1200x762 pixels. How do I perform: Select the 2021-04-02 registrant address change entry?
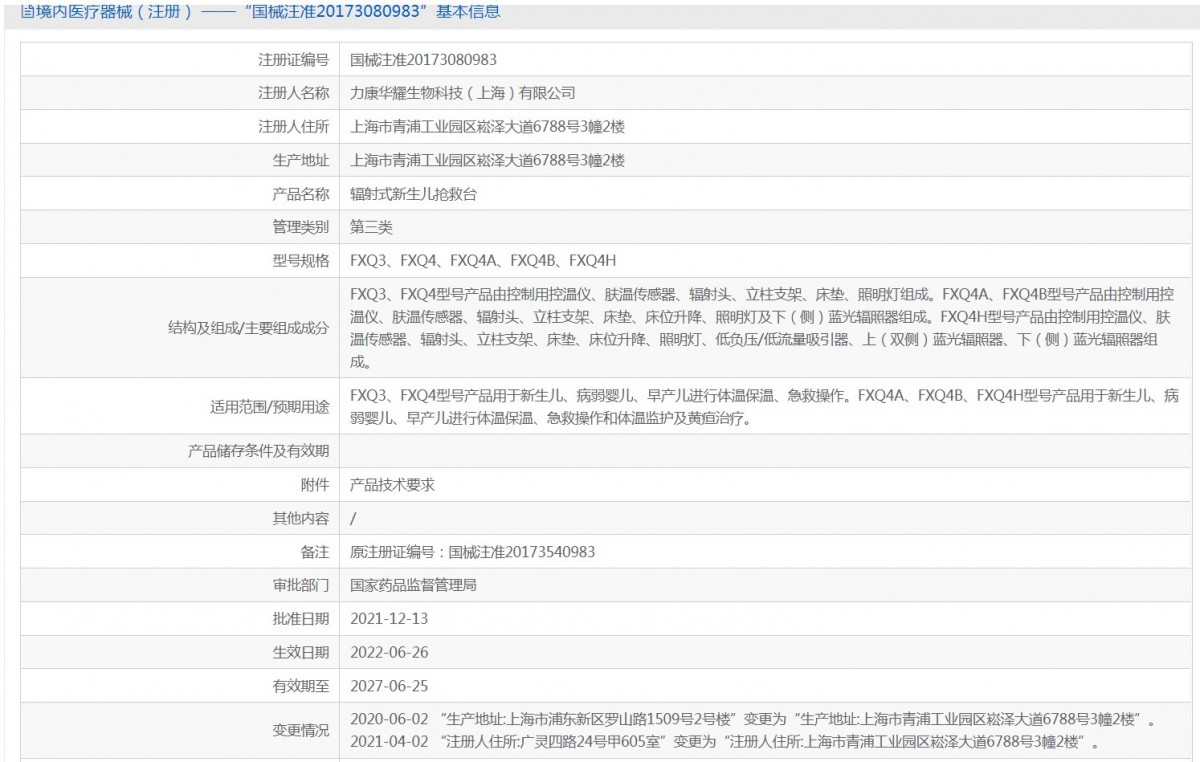tap(726, 743)
